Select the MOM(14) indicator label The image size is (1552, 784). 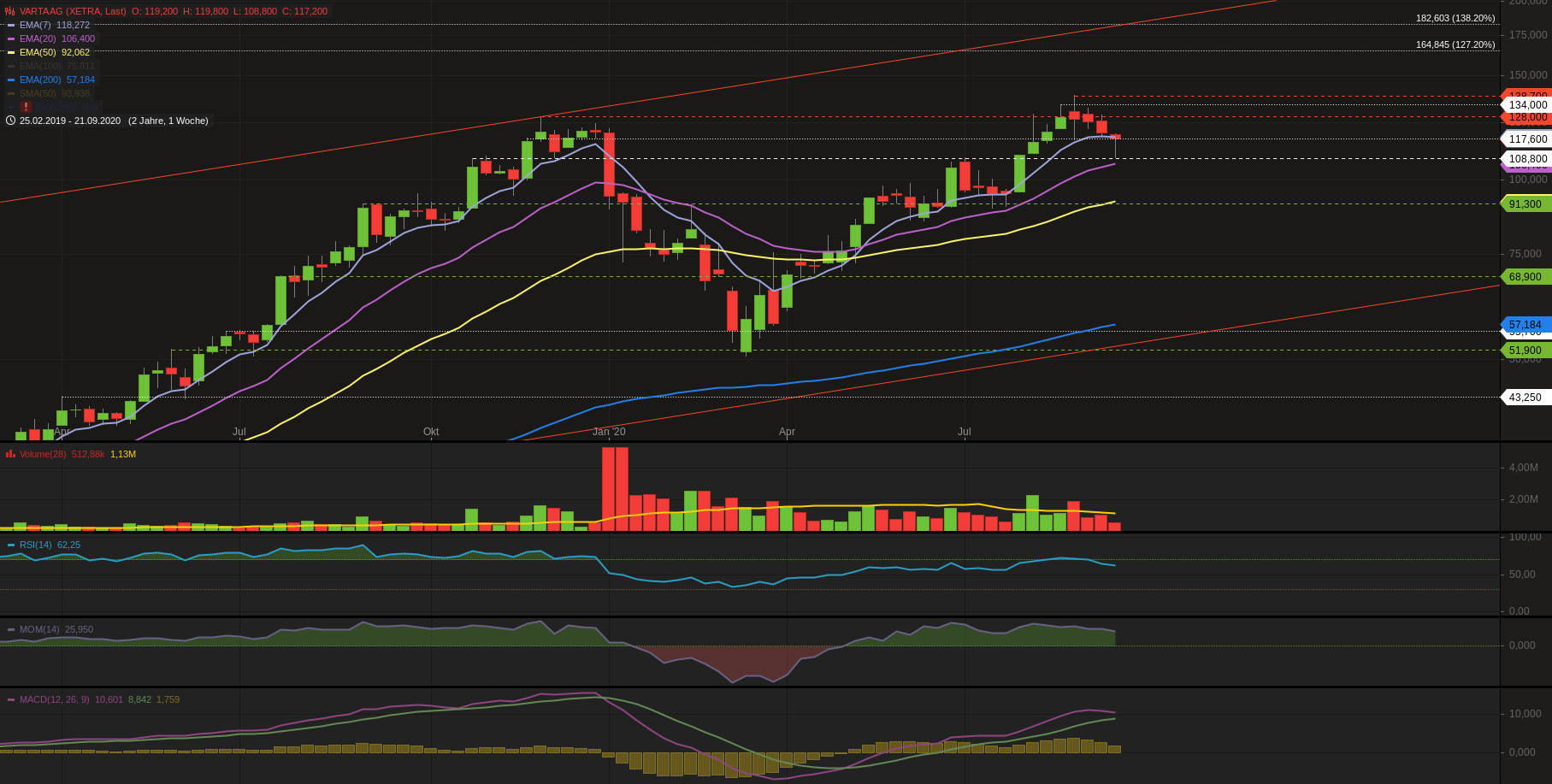39,629
